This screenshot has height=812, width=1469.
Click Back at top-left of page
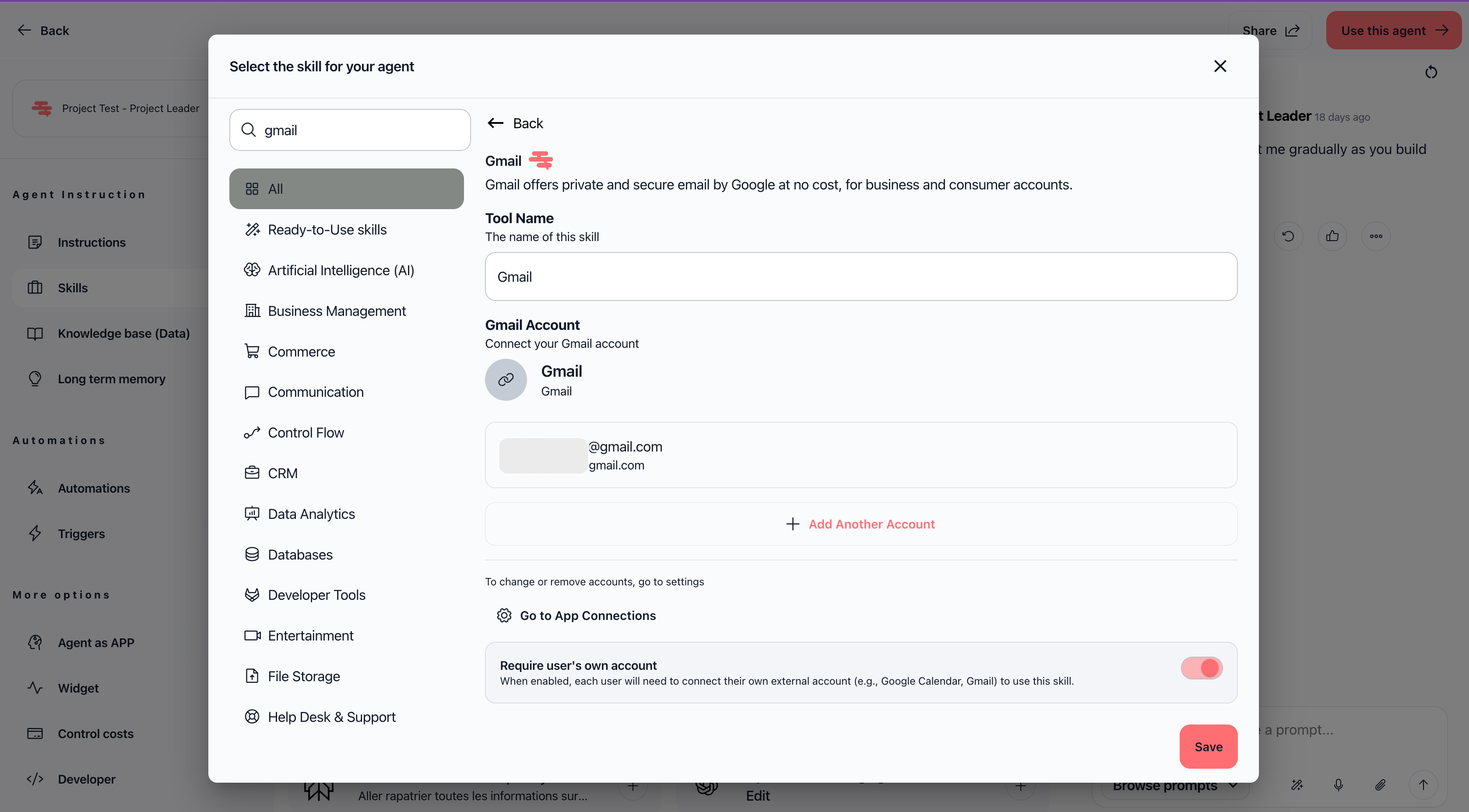tap(43, 30)
